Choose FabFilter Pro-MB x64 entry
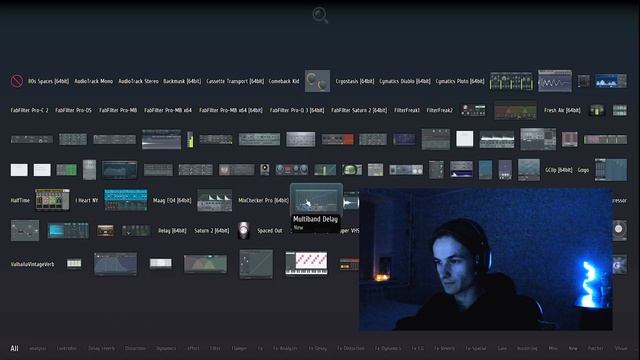 [x=168, y=110]
